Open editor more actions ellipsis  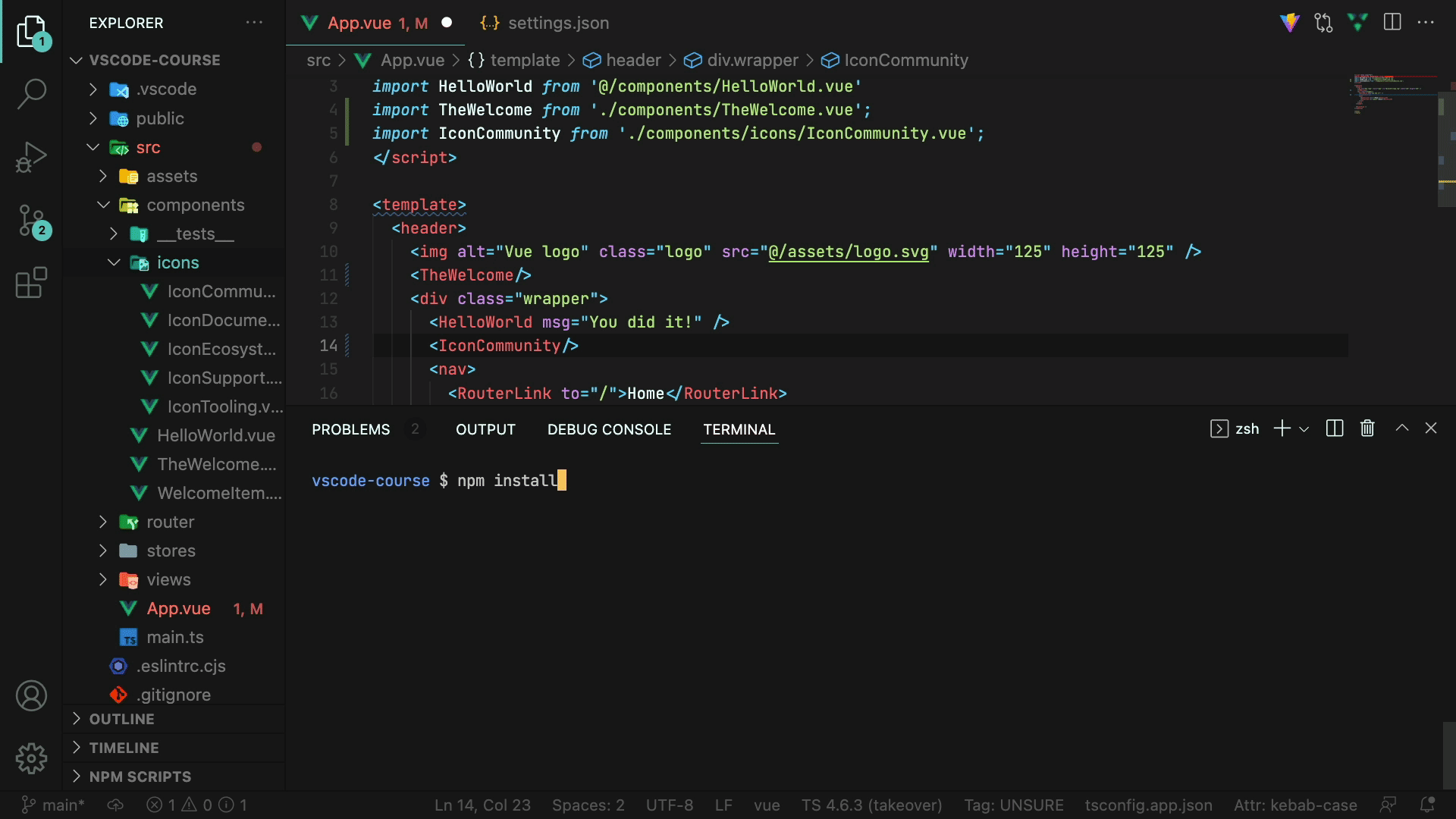1426,23
